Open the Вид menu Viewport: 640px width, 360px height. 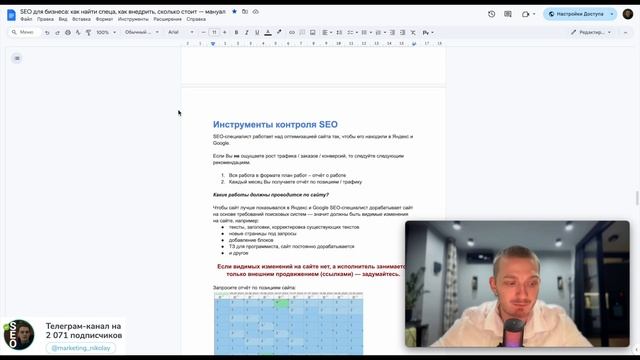pyautogui.click(x=63, y=19)
